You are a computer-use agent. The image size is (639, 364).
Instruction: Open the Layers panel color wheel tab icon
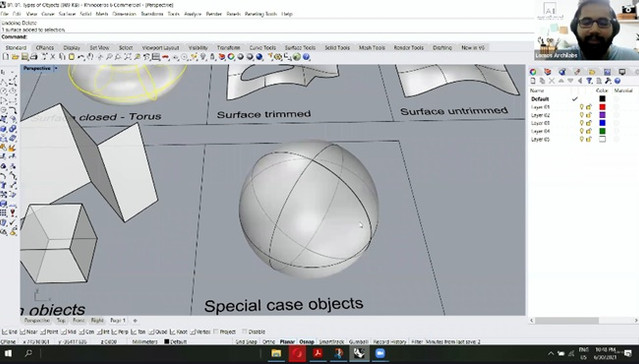pyautogui.click(x=533, y=72)
